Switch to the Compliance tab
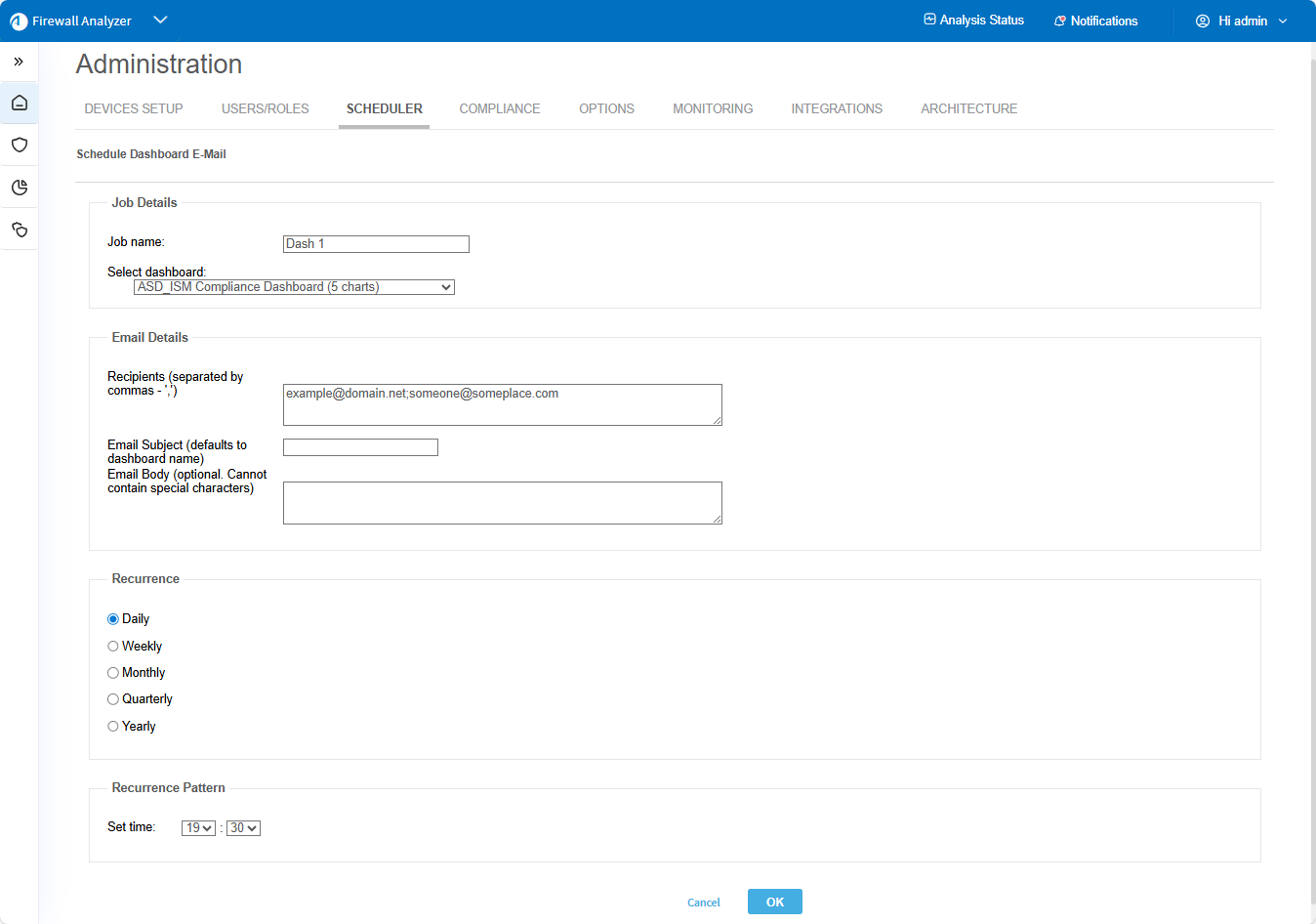The width and height of the screenshot is (1316, 924). click(499, 108)
